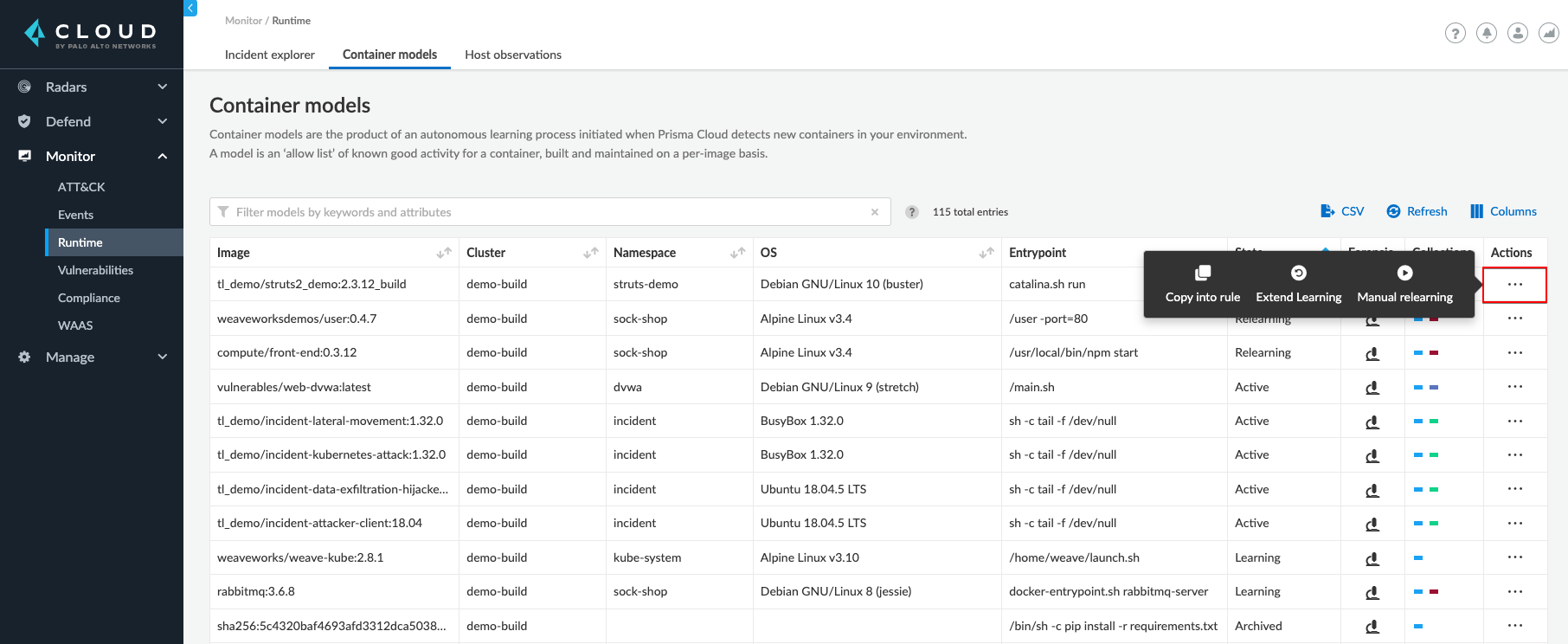The image size is (1568, 644).
Task: Switch to Incident explorer tab
Action: (270, 55)
